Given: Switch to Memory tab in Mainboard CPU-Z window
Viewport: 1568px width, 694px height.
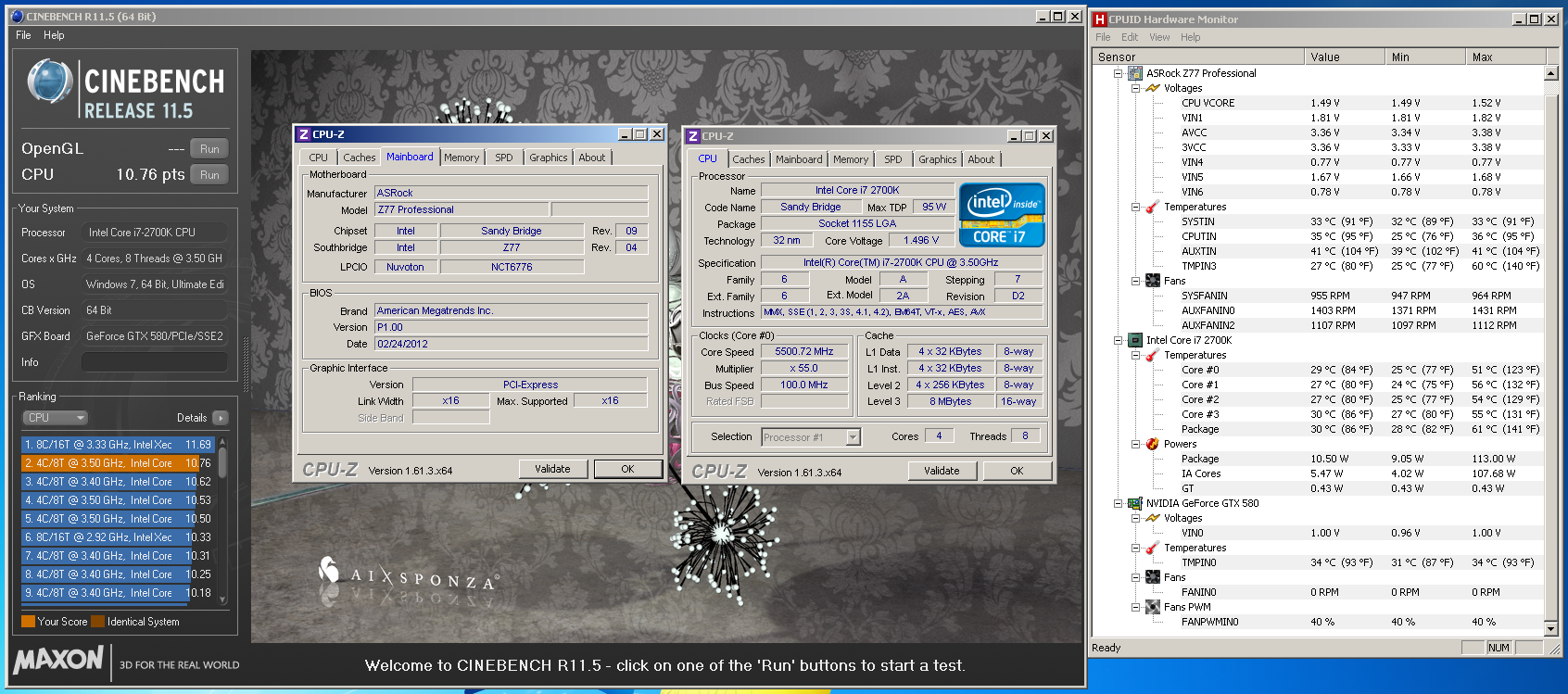Looking at the screenshot, I should point(462,158).
